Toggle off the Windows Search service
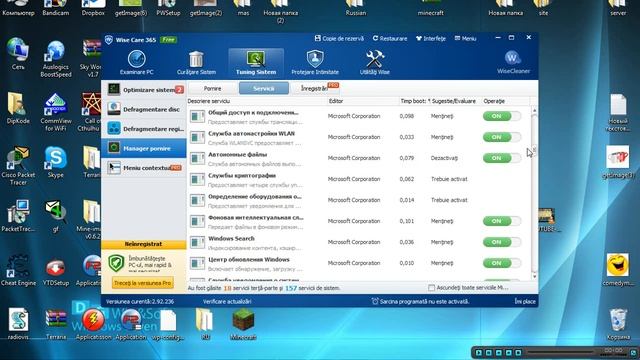640x360 pixels. coord(502,242)
